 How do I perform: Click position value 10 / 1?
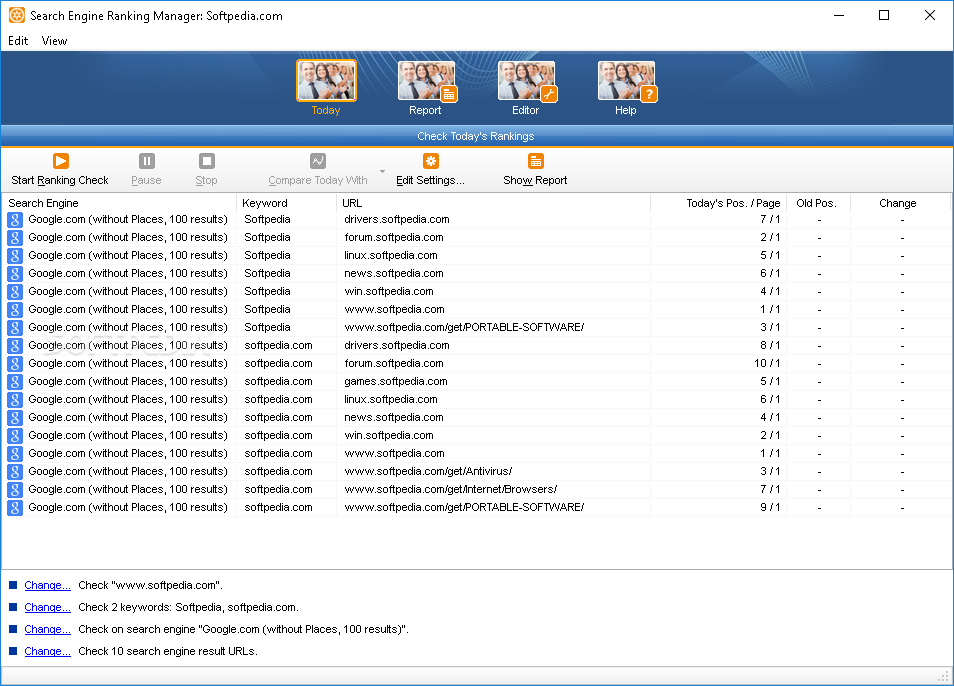[767, 364]
